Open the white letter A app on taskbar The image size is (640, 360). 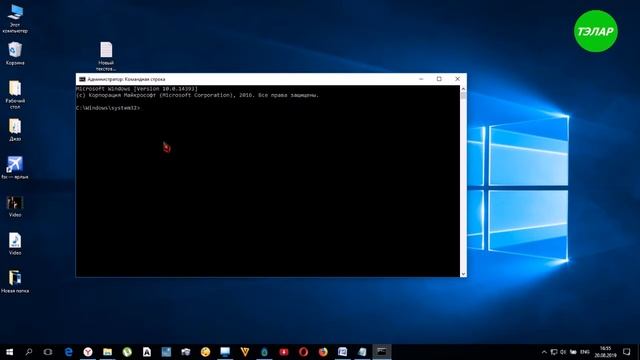147,352
